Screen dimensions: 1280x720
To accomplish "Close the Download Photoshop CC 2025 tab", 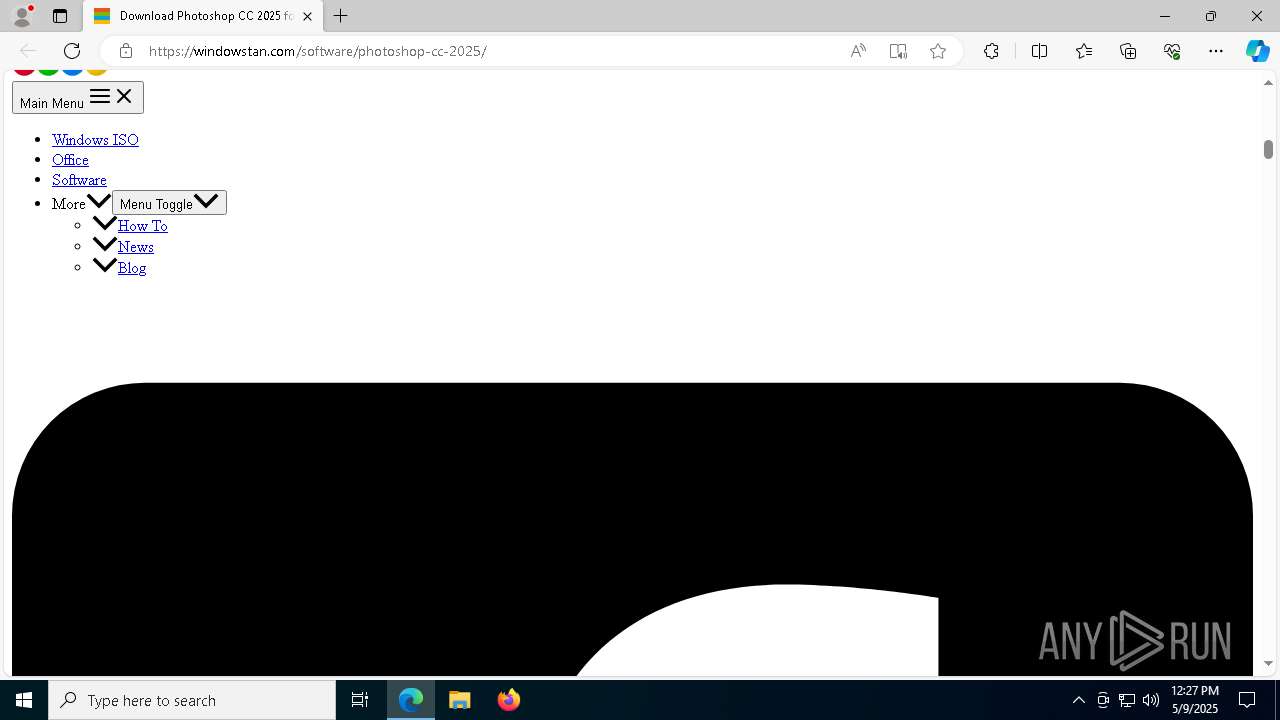I will [307, 16].
